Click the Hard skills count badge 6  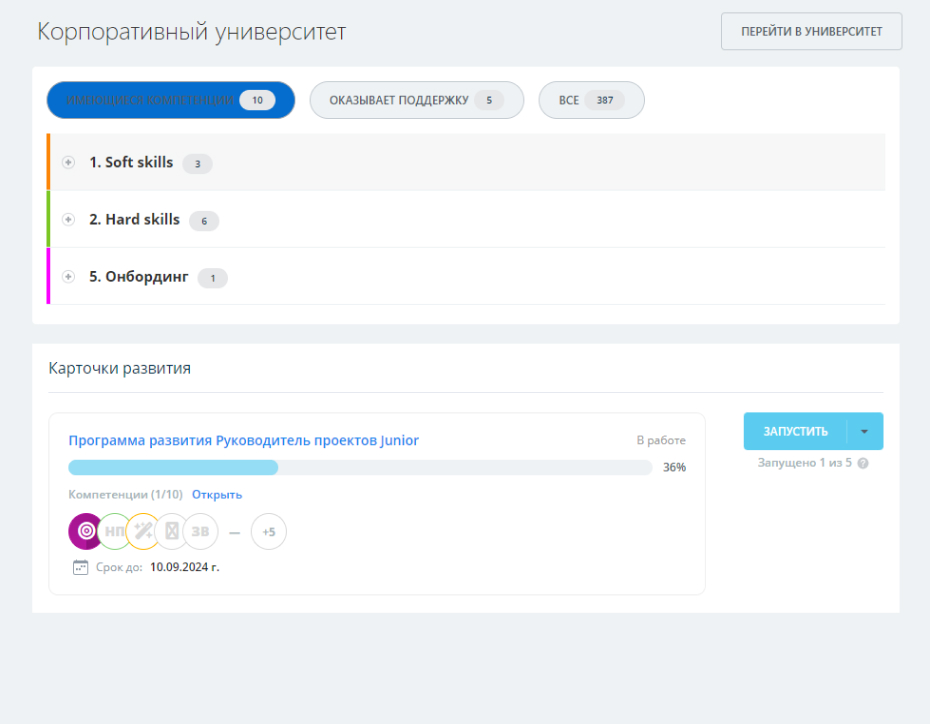click(204, 221)
